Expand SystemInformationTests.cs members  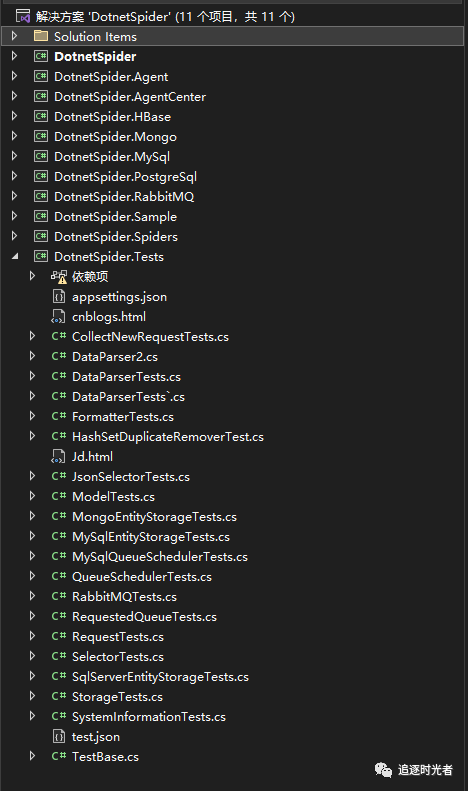(32, 716)
